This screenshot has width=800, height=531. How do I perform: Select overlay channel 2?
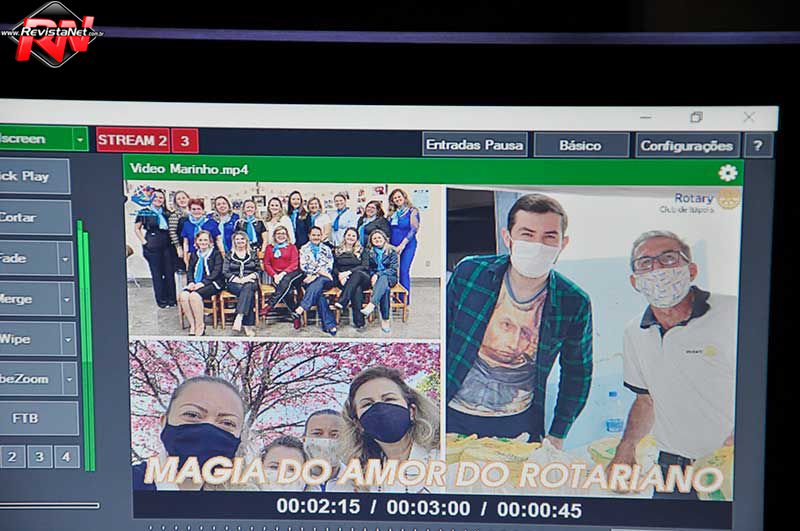point(12,457)
